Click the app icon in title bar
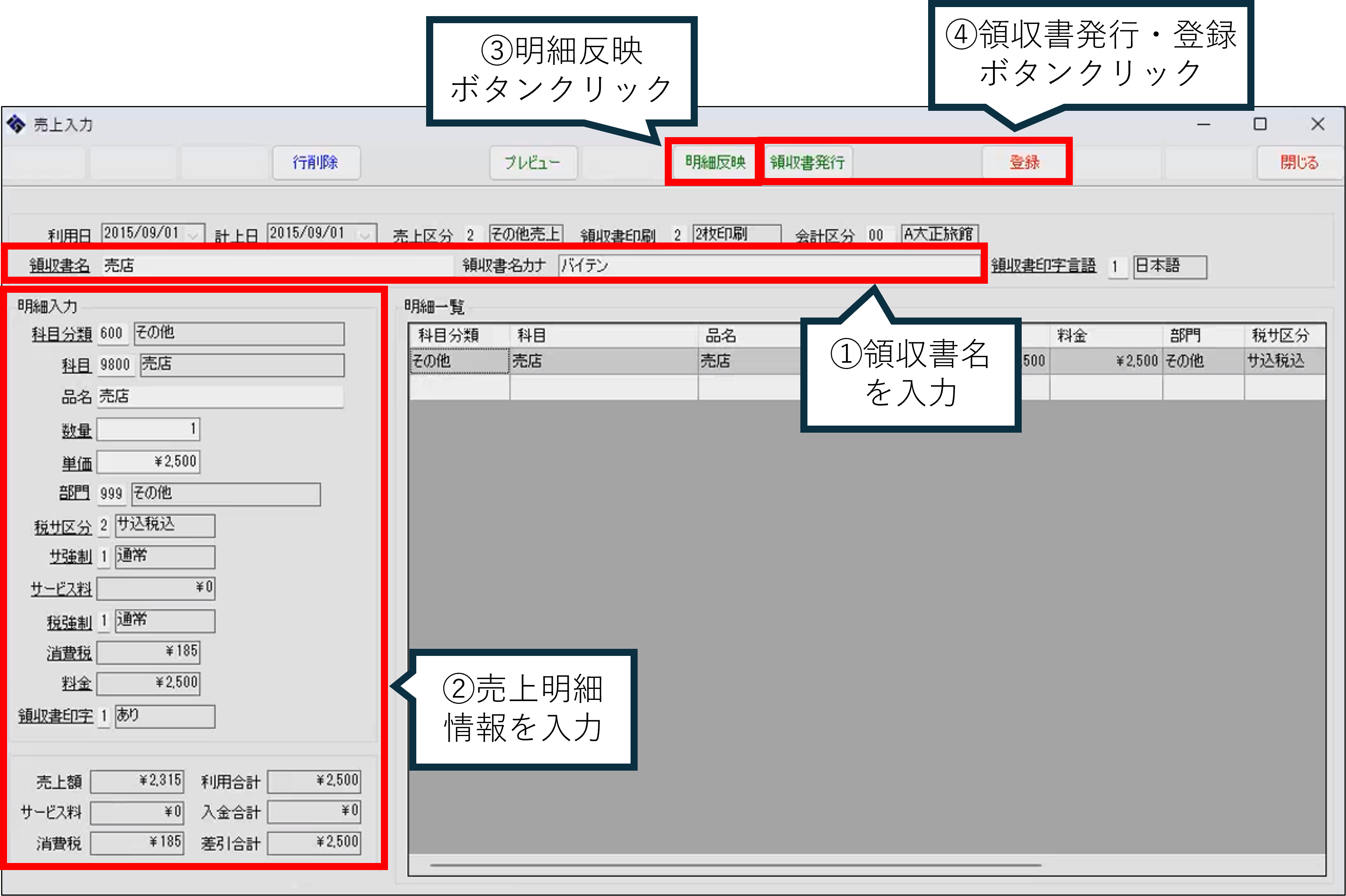 pos(16,124)
